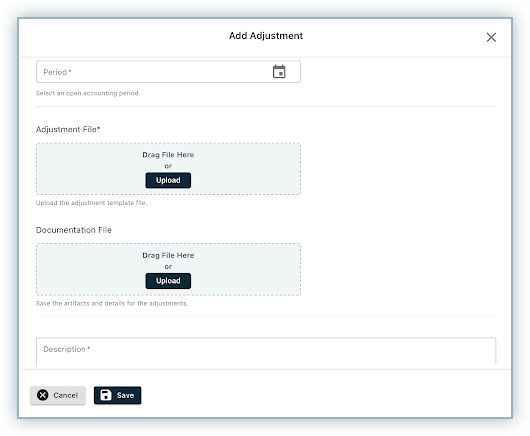The image size is (530, 436).
Task: Focus the Description text field
Action: point(266,351)
